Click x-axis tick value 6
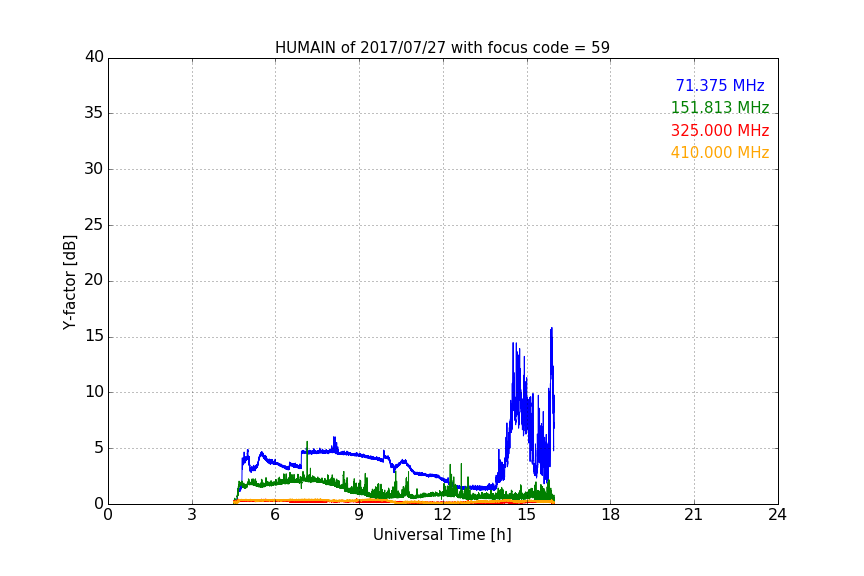 [x=275, y=515]
